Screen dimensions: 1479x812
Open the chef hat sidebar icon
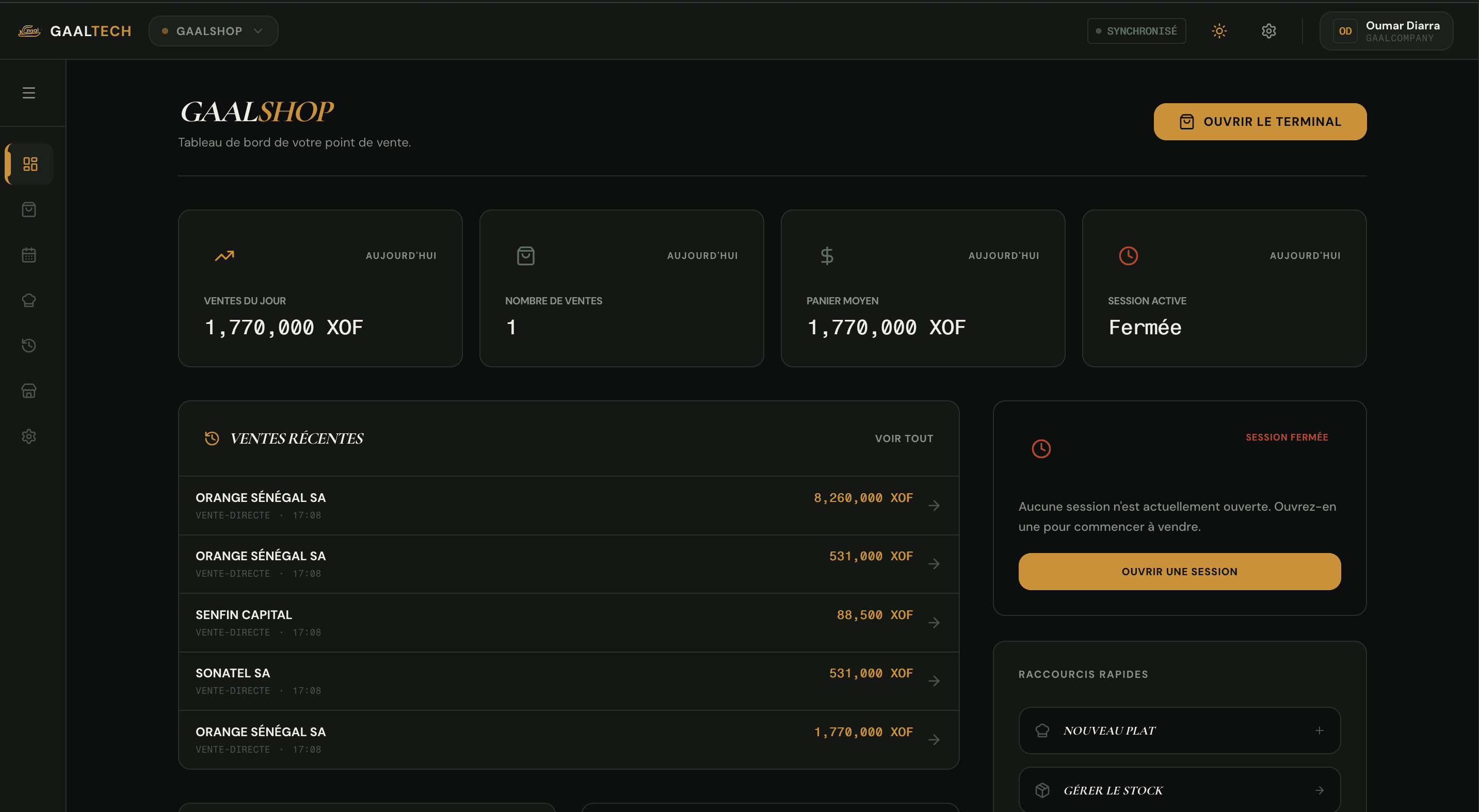[x=29, y=300]
